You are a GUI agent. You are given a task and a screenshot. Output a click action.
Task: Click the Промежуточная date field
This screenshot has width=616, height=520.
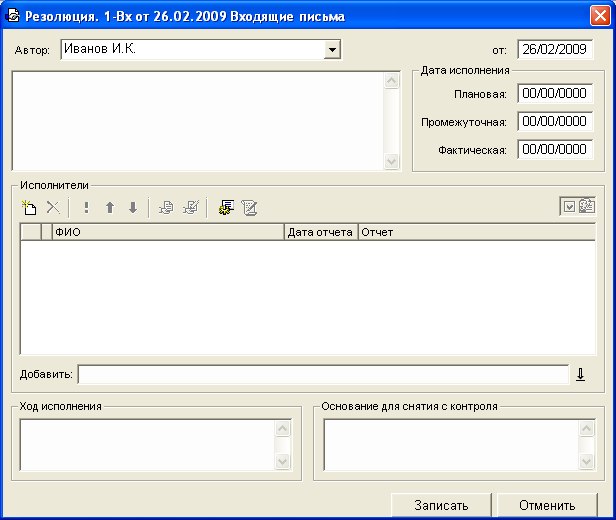(555, 121)
